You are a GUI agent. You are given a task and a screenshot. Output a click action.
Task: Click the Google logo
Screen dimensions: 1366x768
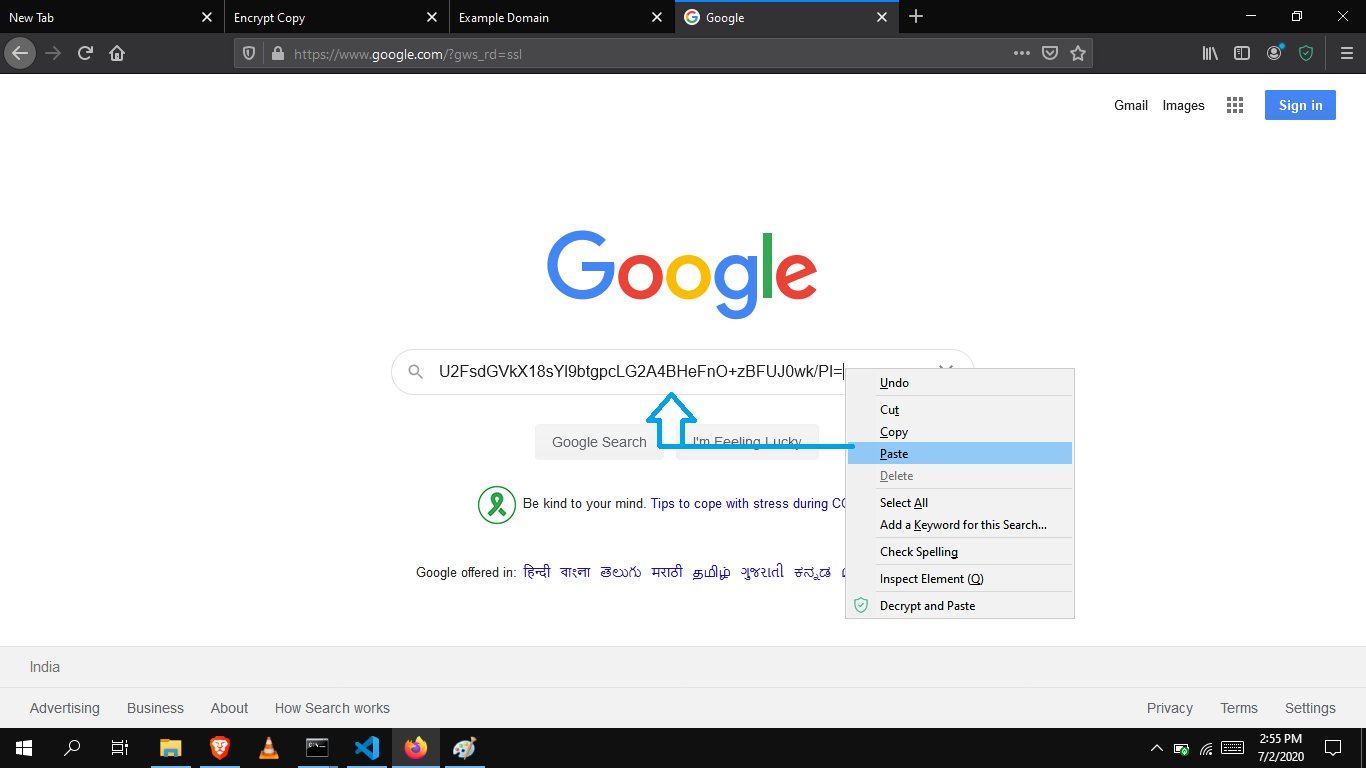pyautogui.click(x=682, y=274)
